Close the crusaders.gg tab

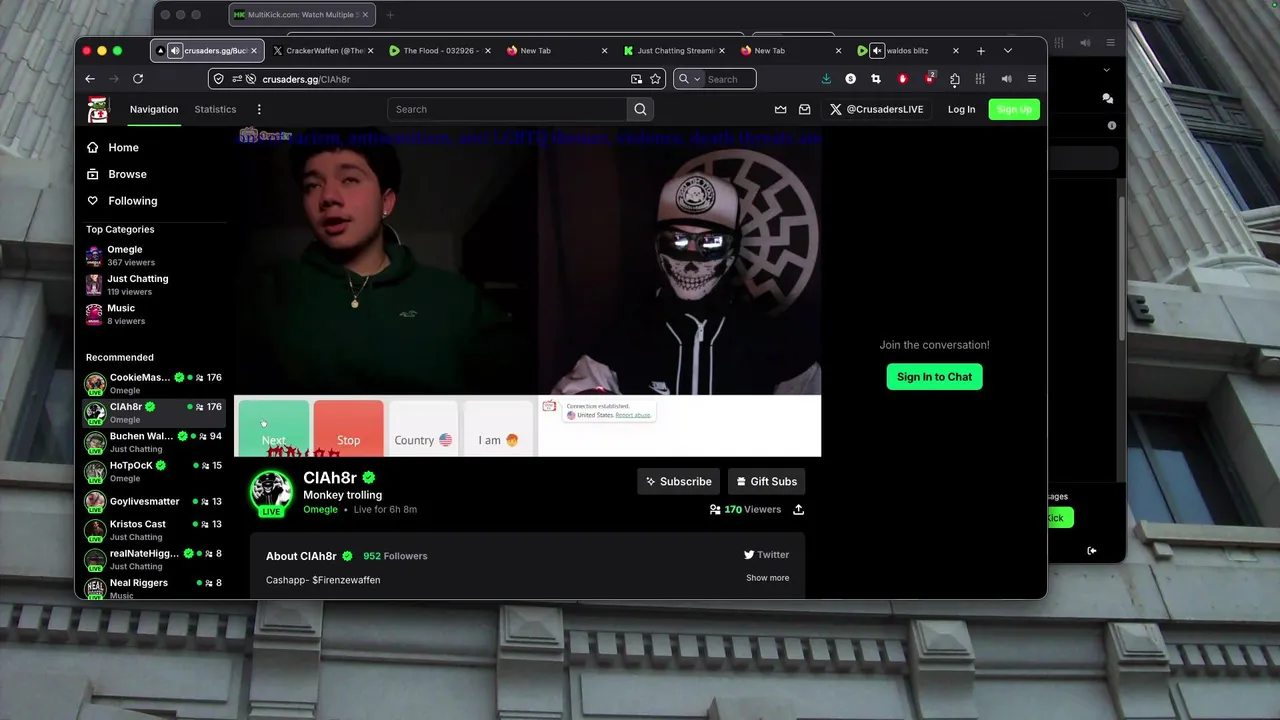(x=254, y=50)
